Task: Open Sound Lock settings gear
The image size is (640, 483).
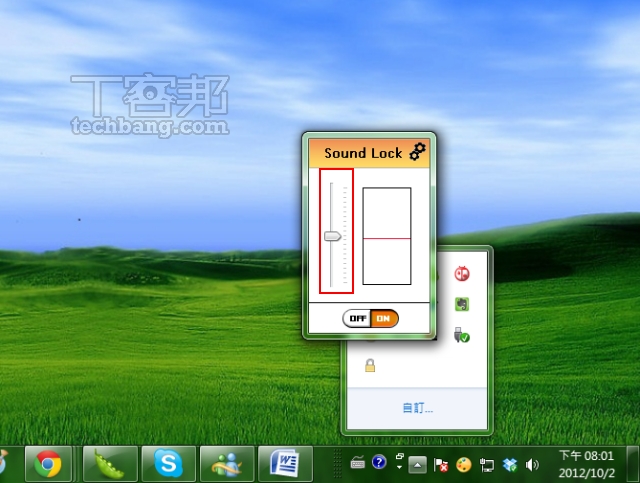Action: (417, 152)
